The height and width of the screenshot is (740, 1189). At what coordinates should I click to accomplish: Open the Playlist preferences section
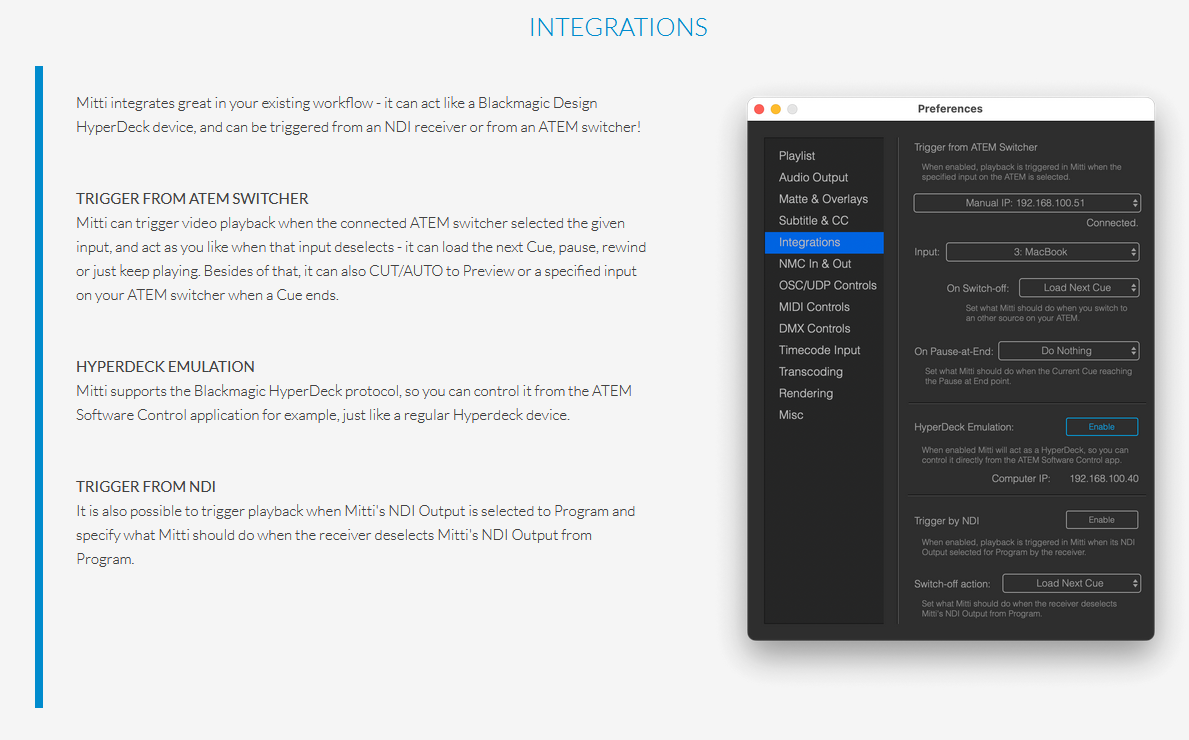[796, 155]
